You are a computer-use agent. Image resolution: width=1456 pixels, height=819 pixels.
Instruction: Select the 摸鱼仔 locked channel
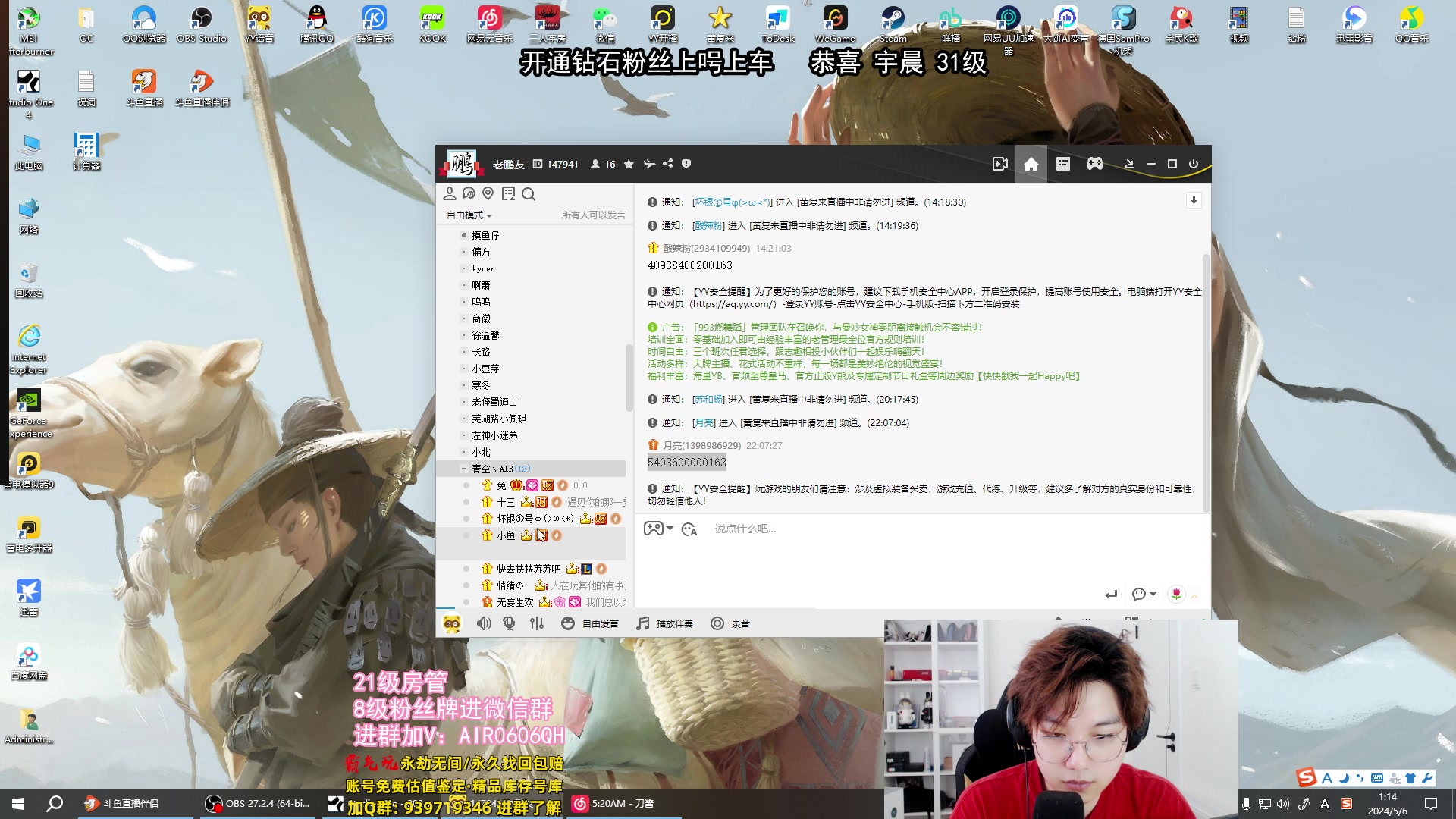(485, 235)
